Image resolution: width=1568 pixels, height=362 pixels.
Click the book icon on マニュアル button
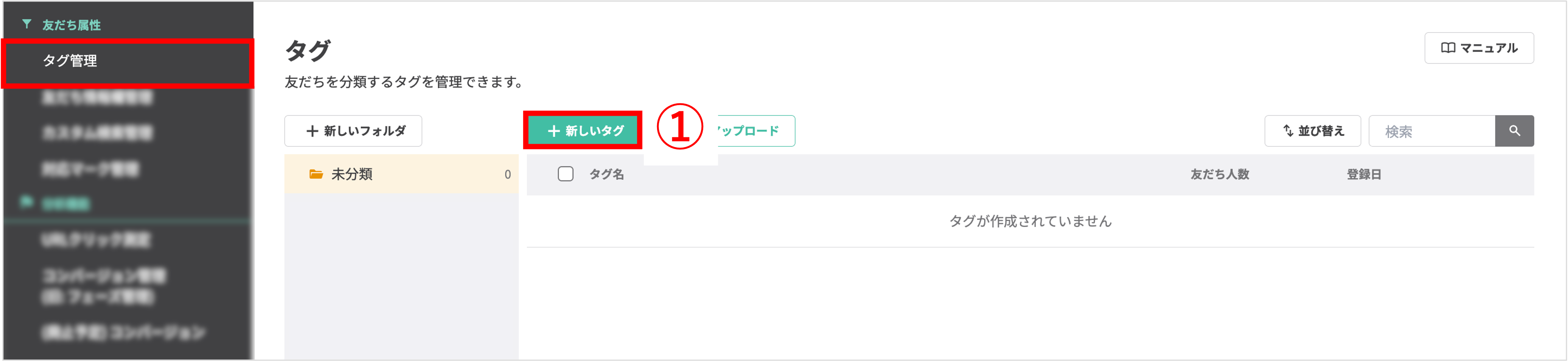1448,48
